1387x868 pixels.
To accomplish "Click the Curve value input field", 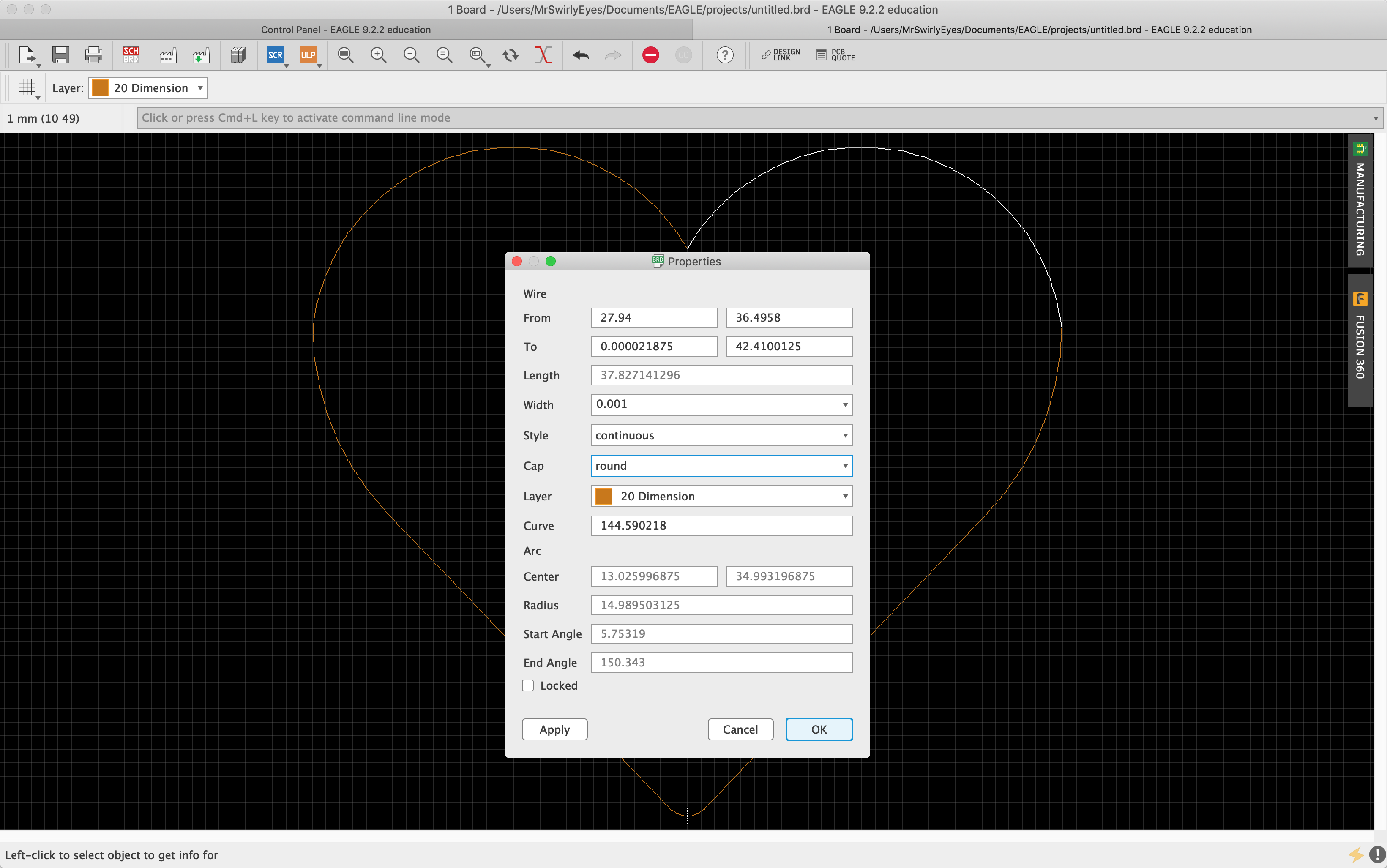I will (x=721, y=525).
